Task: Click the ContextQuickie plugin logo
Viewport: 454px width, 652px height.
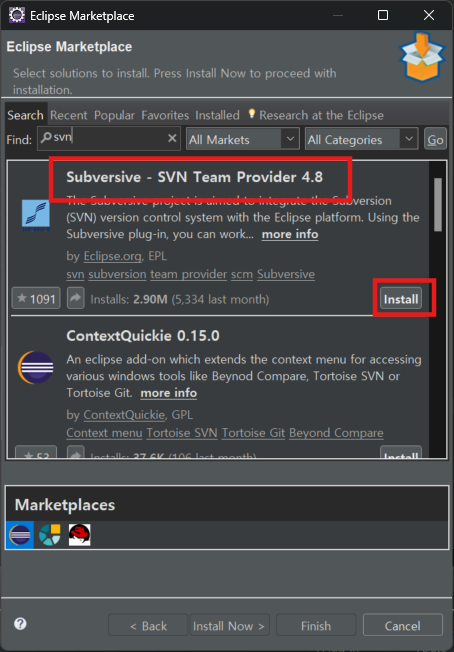Action: [35, 368]
